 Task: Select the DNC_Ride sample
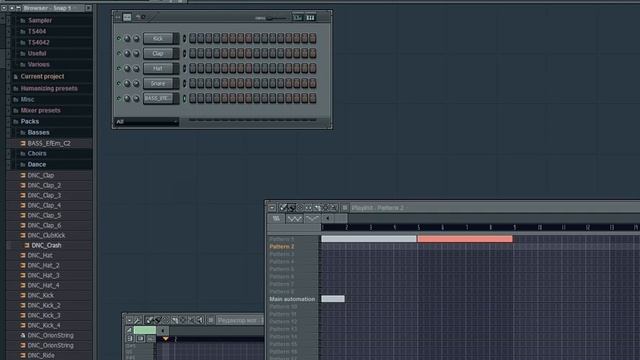[x=41, y=355]
